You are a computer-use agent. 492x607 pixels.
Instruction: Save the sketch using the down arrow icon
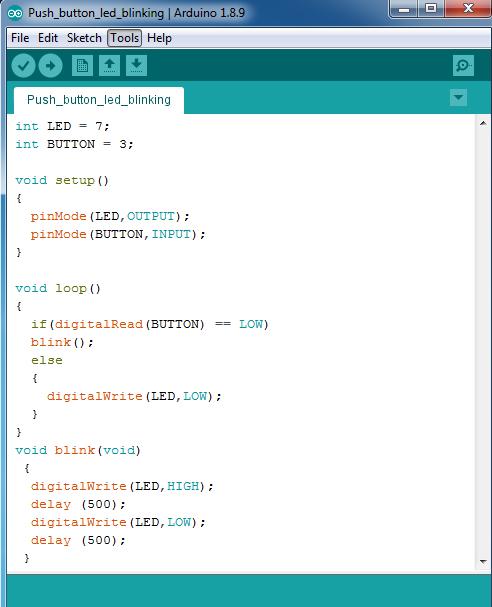point(136,65)
